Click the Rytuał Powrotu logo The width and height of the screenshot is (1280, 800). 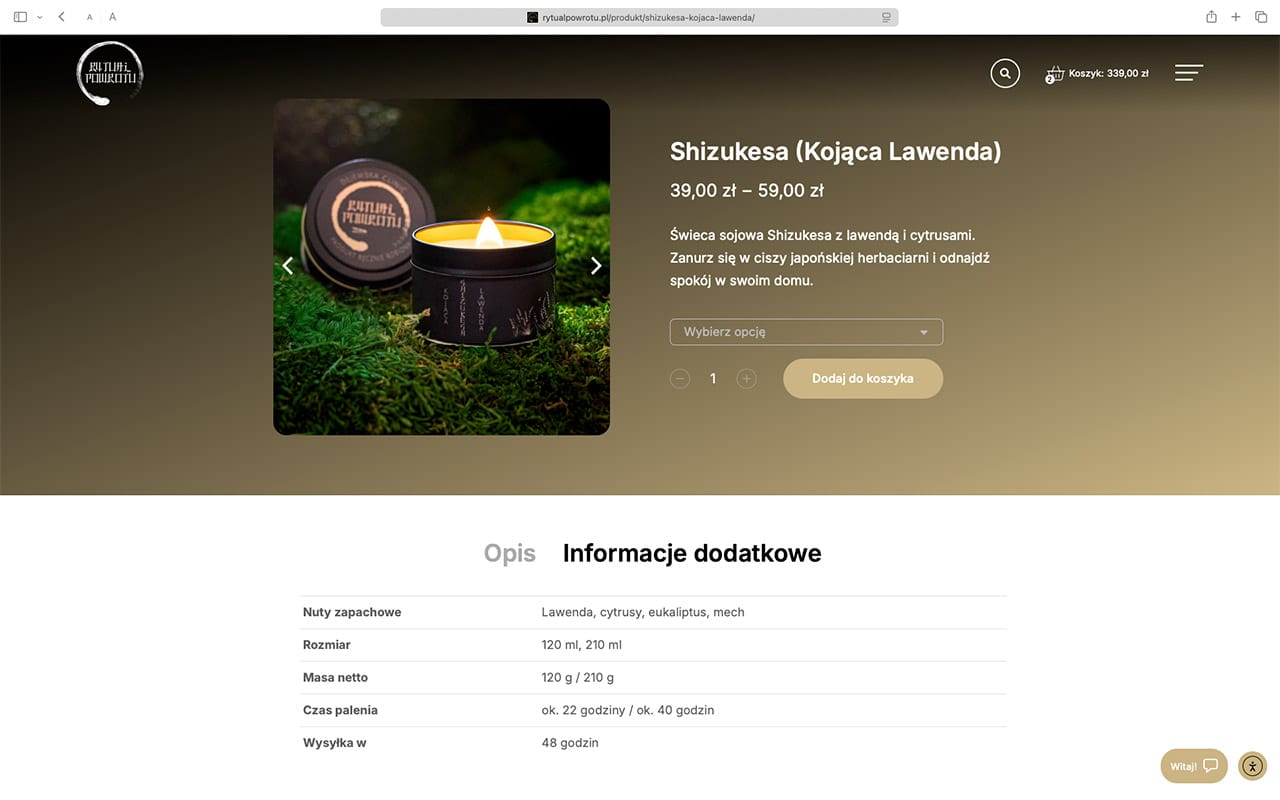coord(110,73)
